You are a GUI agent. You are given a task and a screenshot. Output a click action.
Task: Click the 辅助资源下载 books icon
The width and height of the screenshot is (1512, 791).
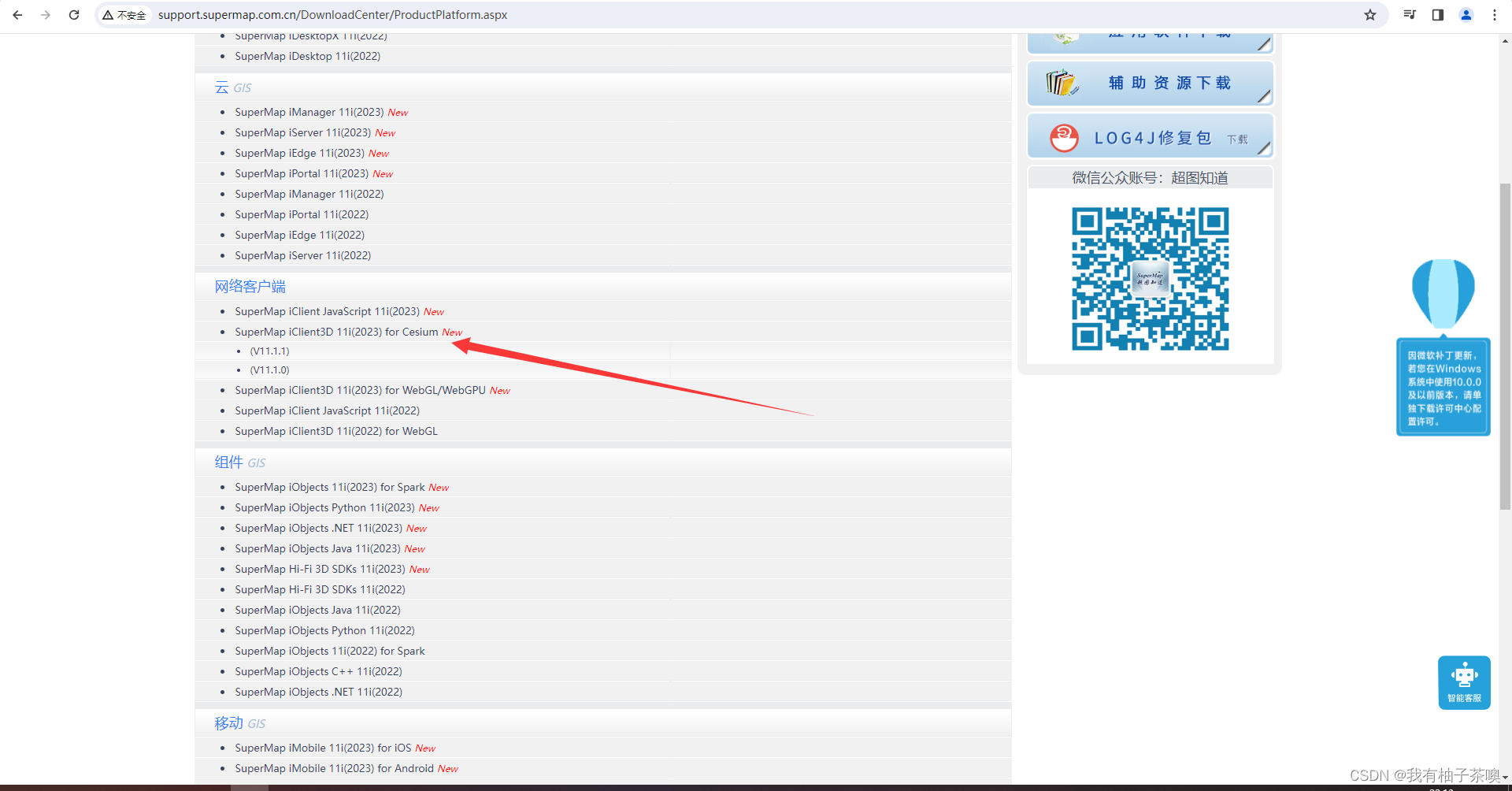(1062, 83)
